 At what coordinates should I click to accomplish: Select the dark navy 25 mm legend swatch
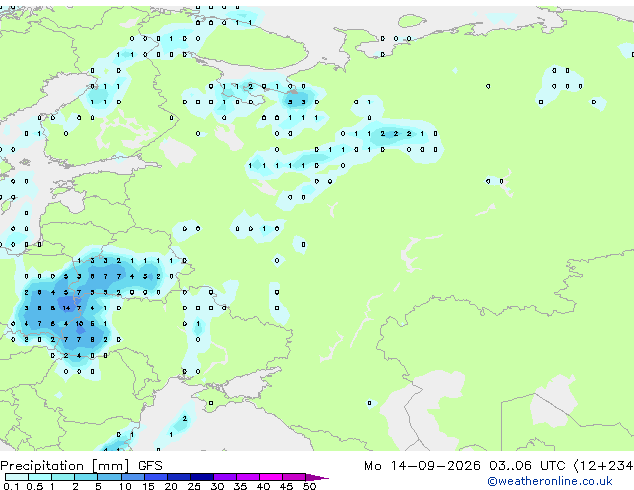(202, 477)
